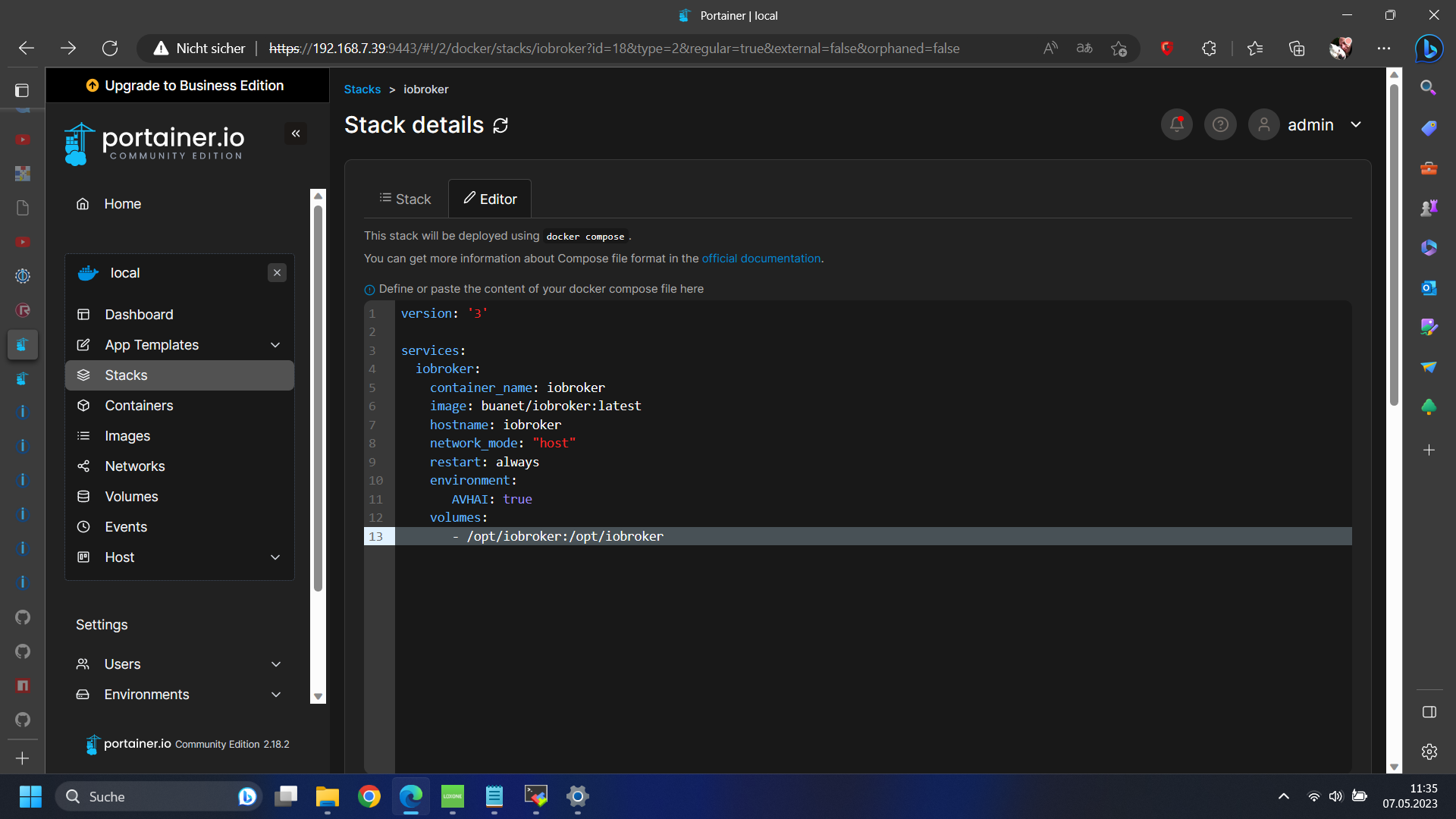The height and width of the screenshot is (819, 1456).
Task: Open the Bing chat icon
Action: click(x=1429, y=49)
